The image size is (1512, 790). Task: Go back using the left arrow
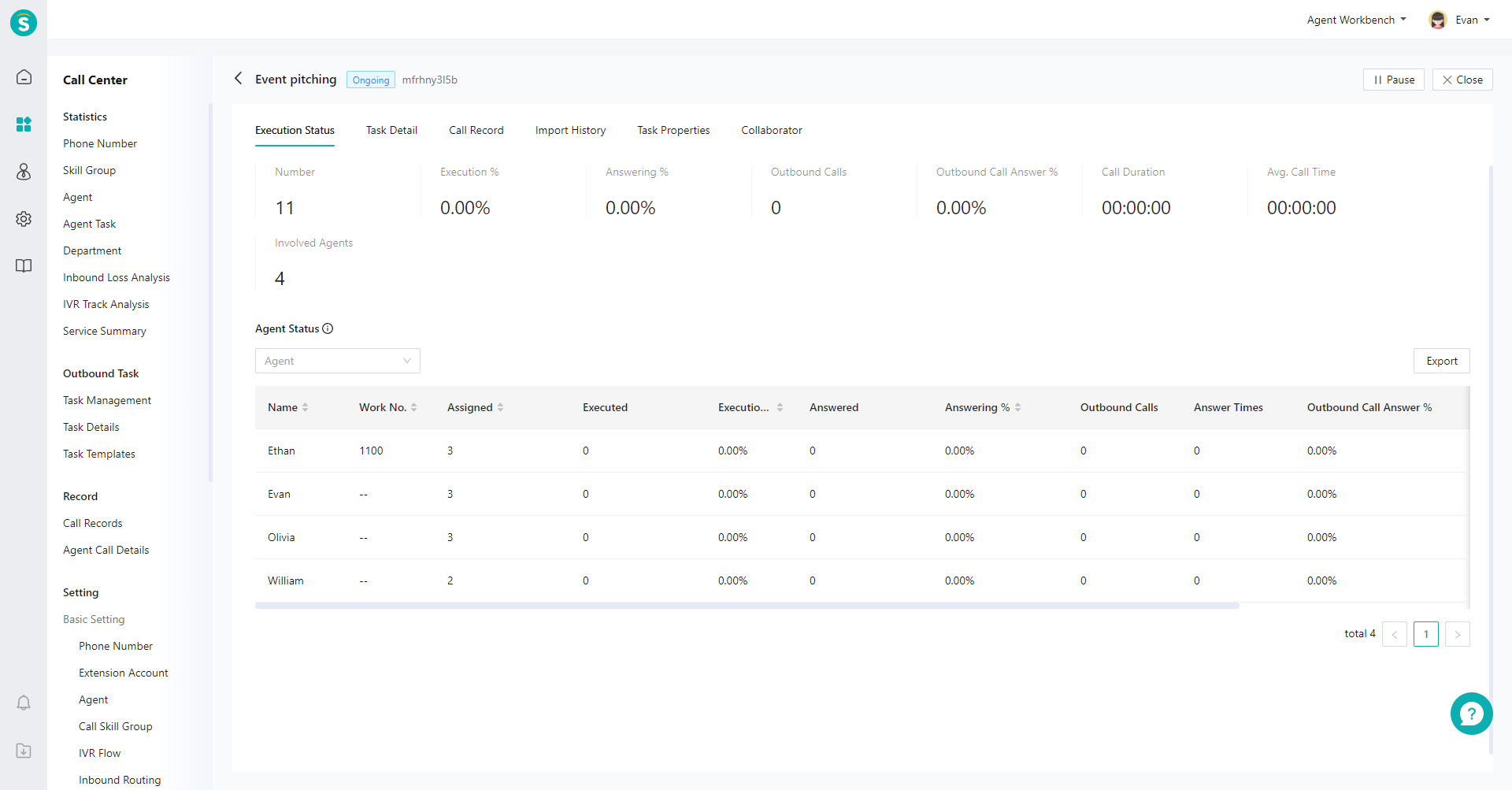[238, 79]
